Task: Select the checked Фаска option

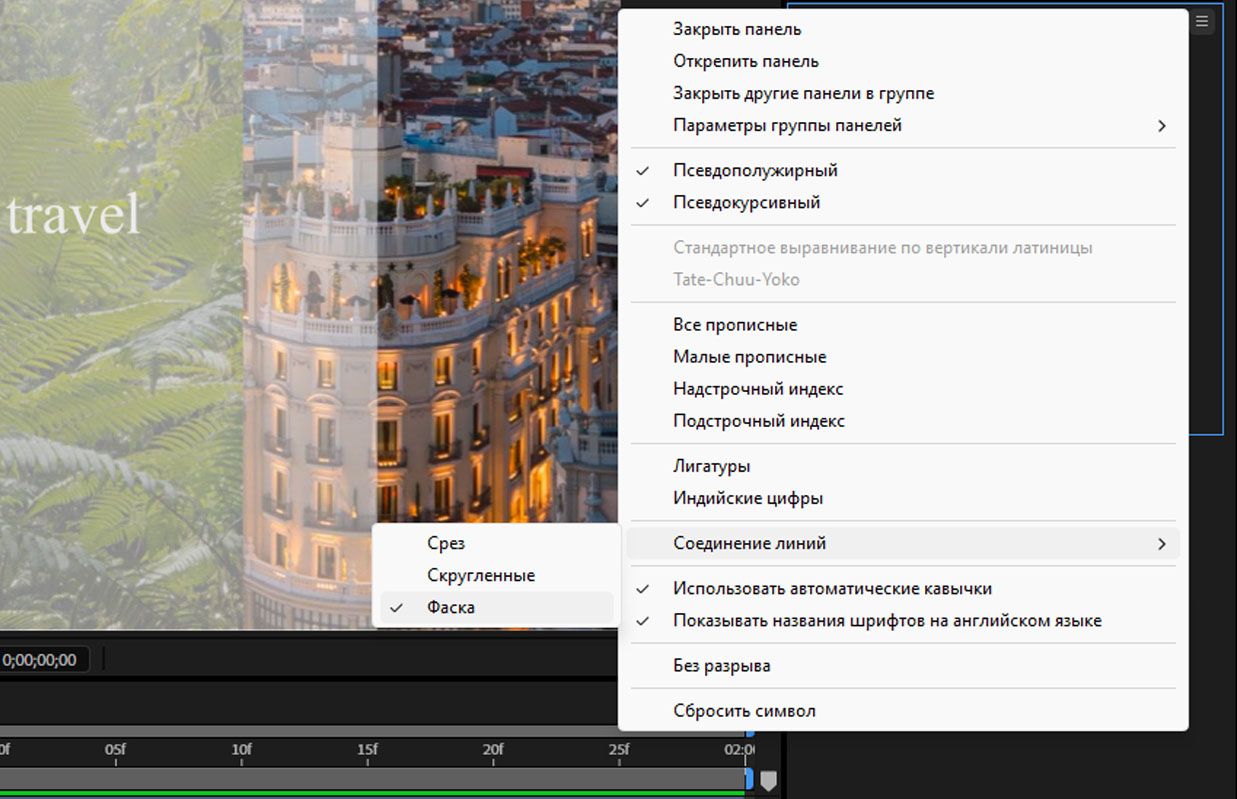Action: (x=496, y=607)
